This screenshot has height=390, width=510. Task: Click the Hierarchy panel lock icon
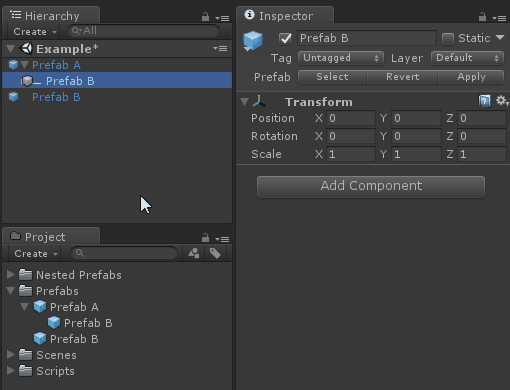point(205,17)
